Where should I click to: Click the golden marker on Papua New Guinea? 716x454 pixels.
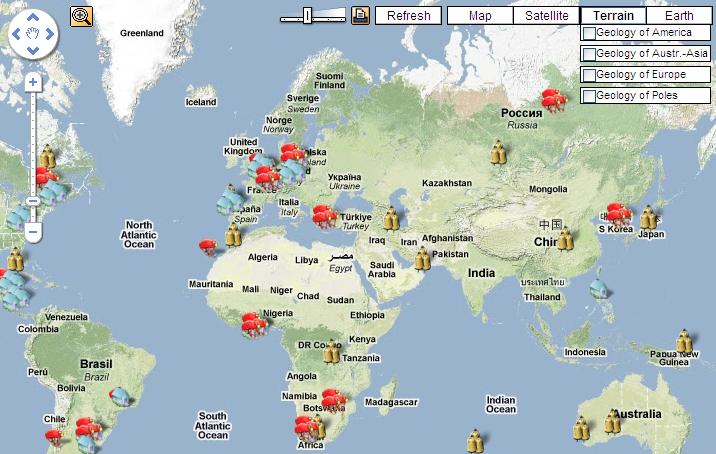pyautogui.click(x=684, y=340)
